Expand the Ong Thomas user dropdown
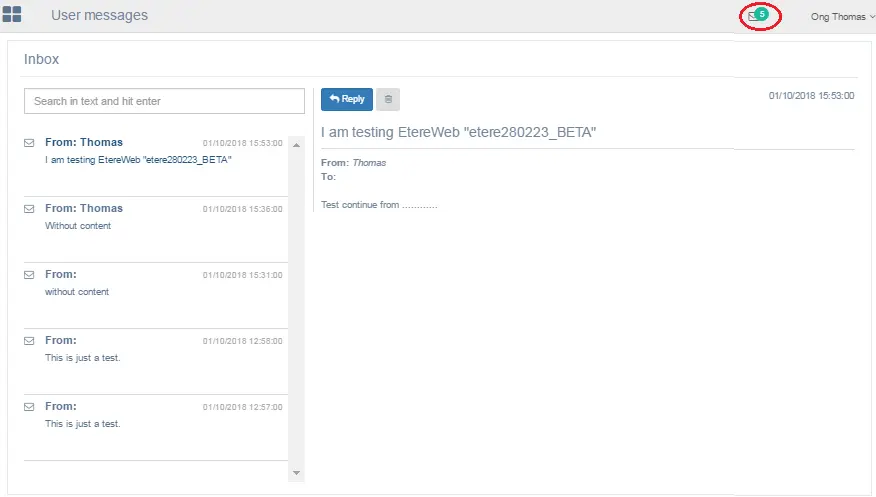This screenshot has height=497, width=876. tap(841, 17)
